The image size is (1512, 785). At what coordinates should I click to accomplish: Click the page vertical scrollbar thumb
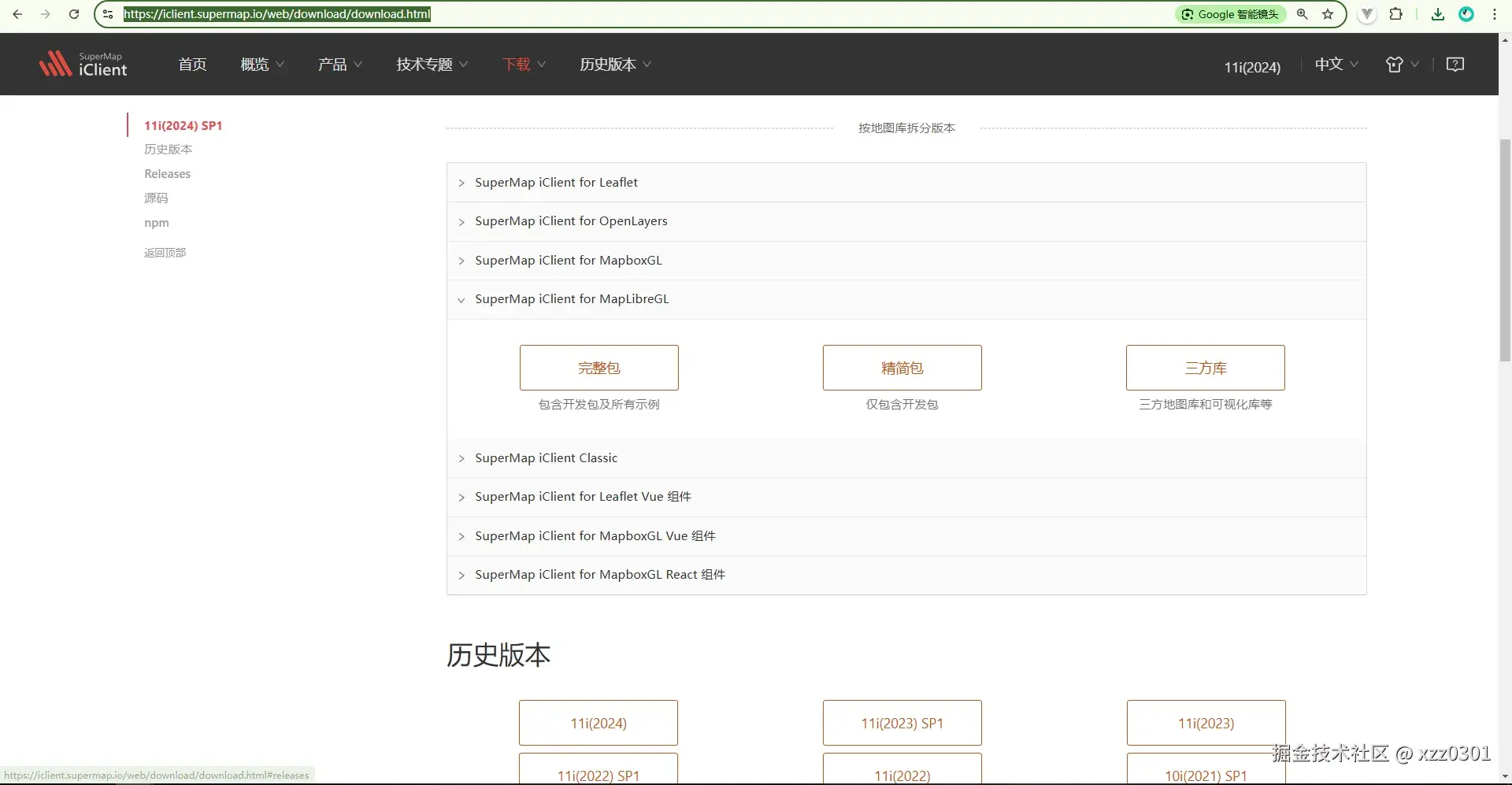coord(1505,250)
